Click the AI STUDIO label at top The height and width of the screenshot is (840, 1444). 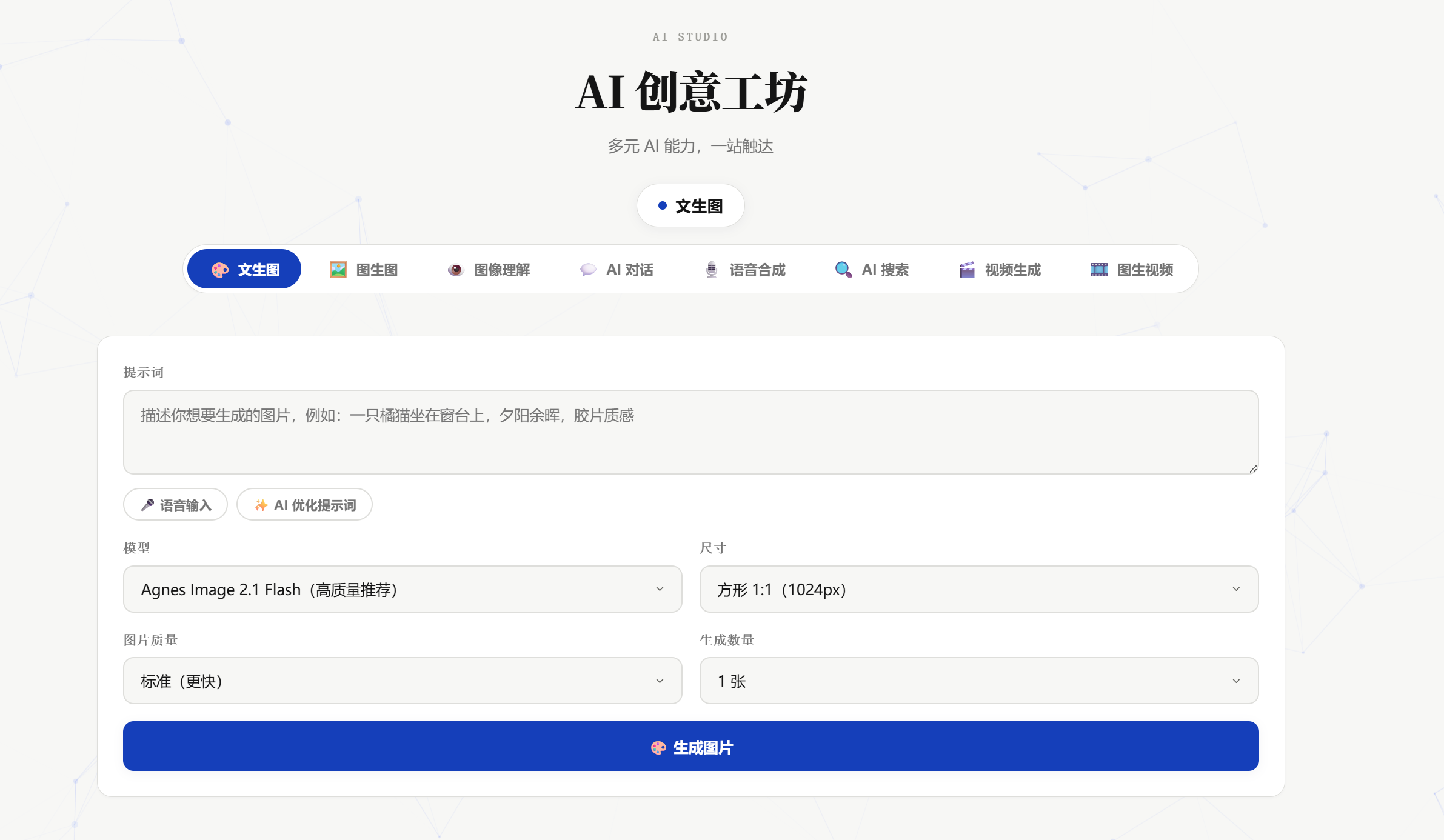coord(690,37)
